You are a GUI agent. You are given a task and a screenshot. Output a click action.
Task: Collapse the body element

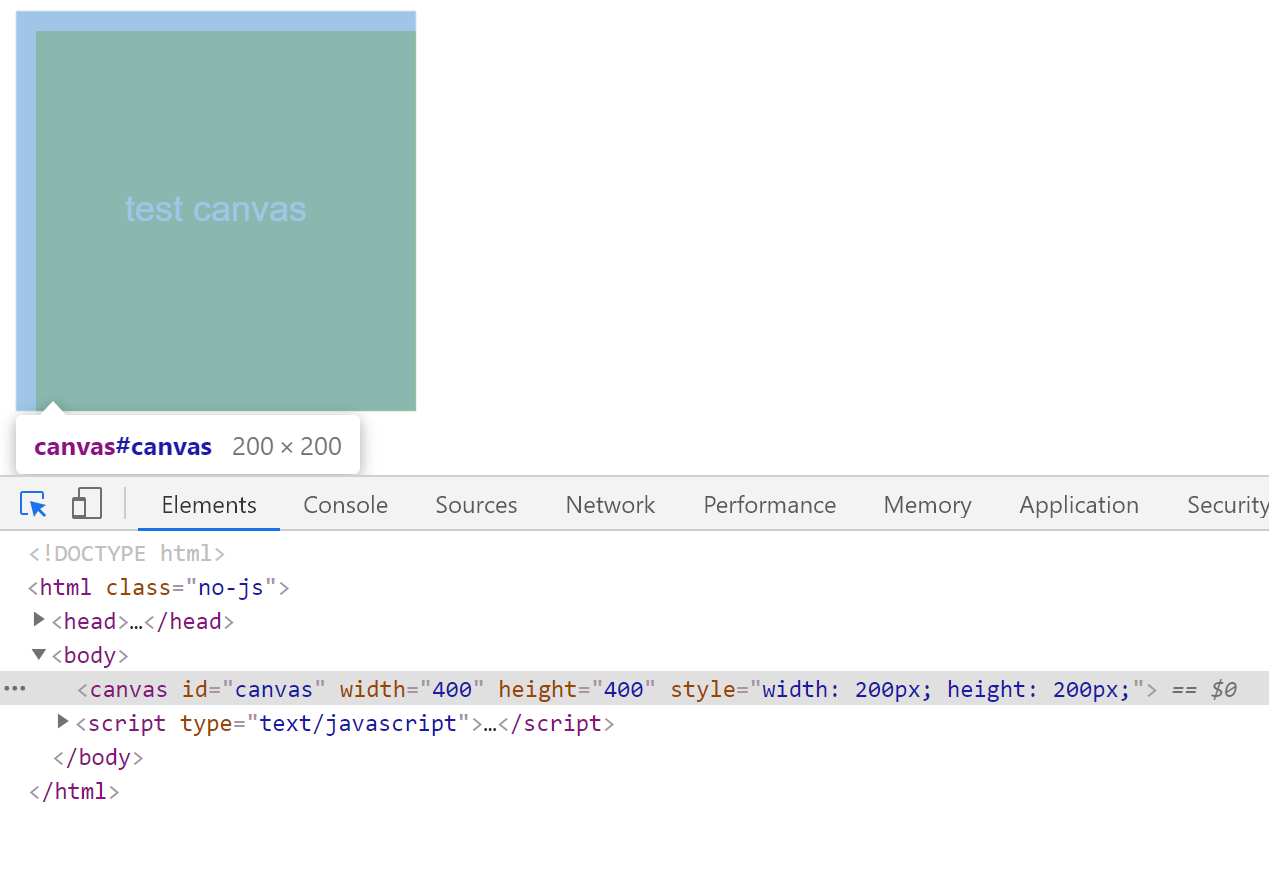click(x=38, y=654)
